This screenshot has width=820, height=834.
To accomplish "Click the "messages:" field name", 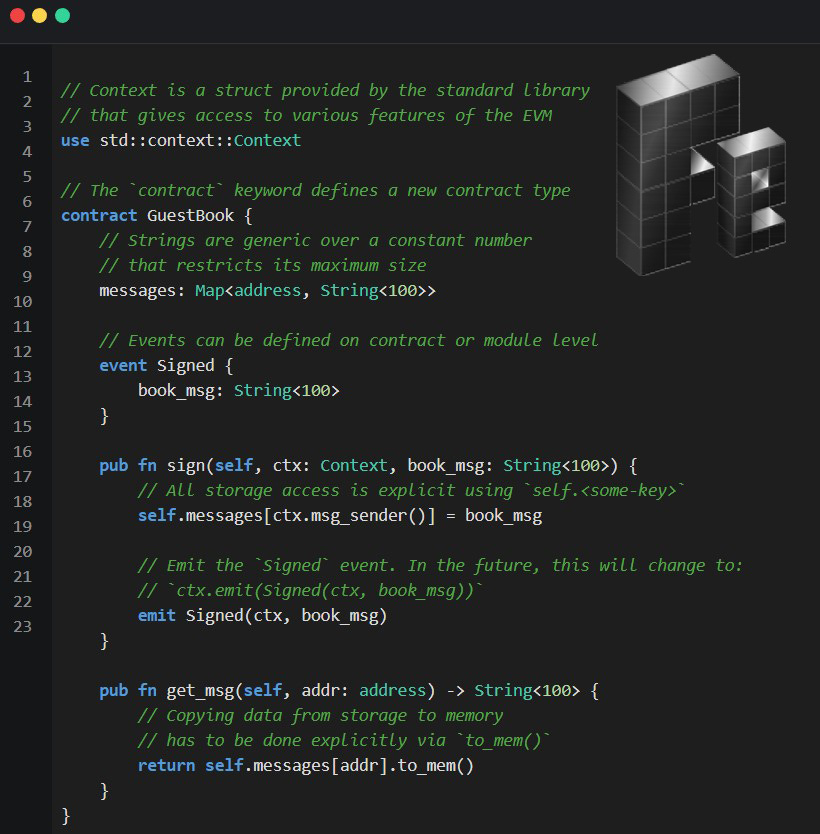I will coord(142,291).
